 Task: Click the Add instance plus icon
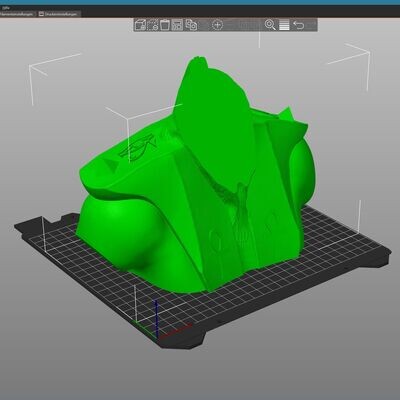pyautogui.click(x=217, y=25)
